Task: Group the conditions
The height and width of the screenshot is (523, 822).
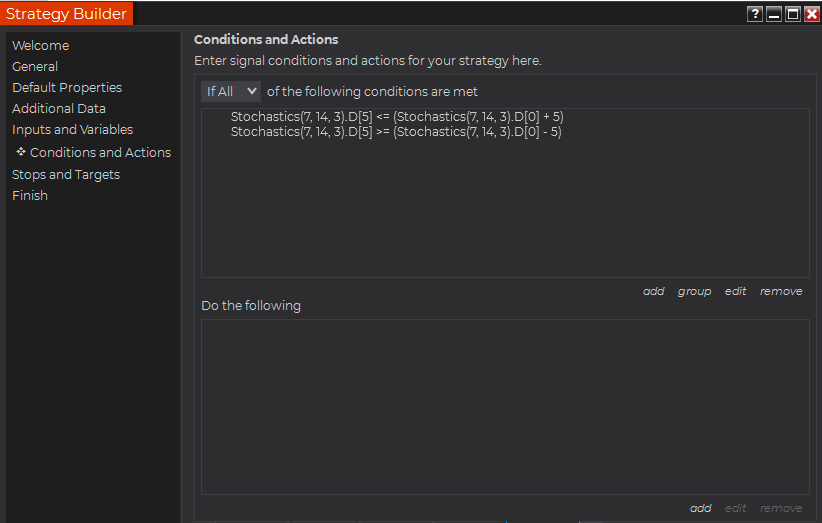Action: 694,291
